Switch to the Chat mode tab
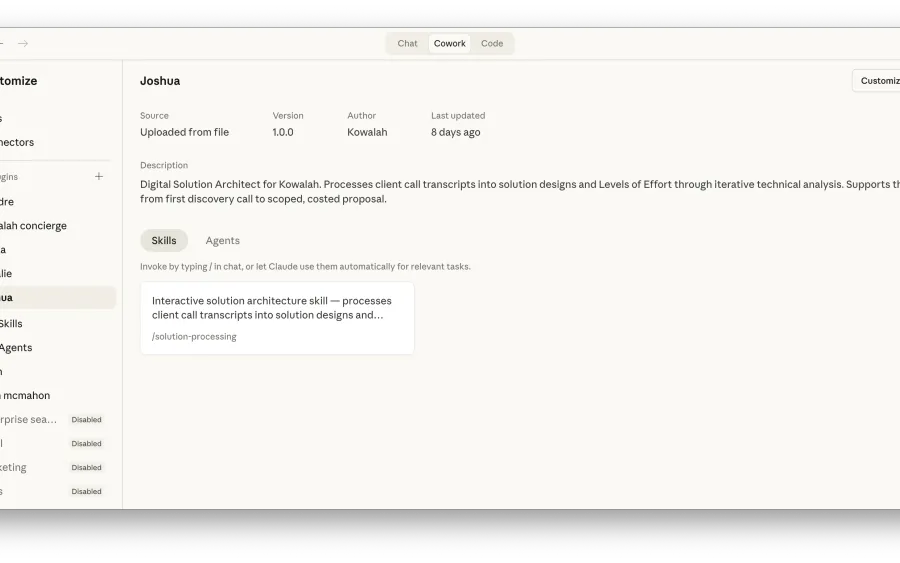The height and width of the screenshot is (563, 900). pyautogui.click(x=407, y=44)
